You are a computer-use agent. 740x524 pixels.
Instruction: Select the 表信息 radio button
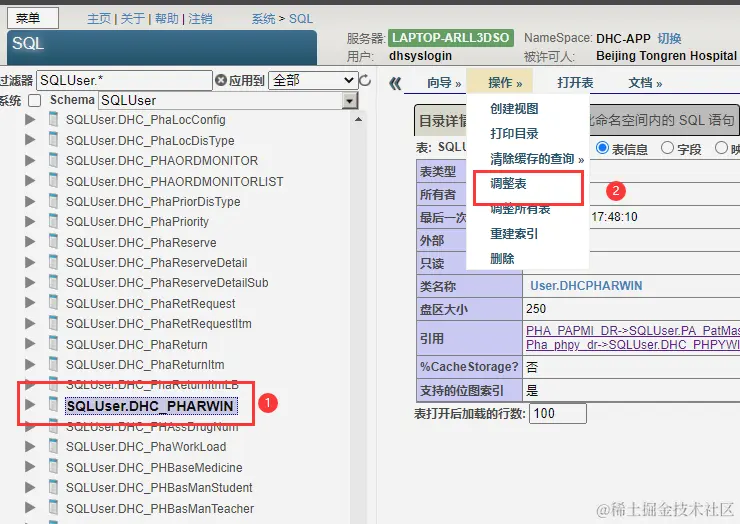point(602,148)
